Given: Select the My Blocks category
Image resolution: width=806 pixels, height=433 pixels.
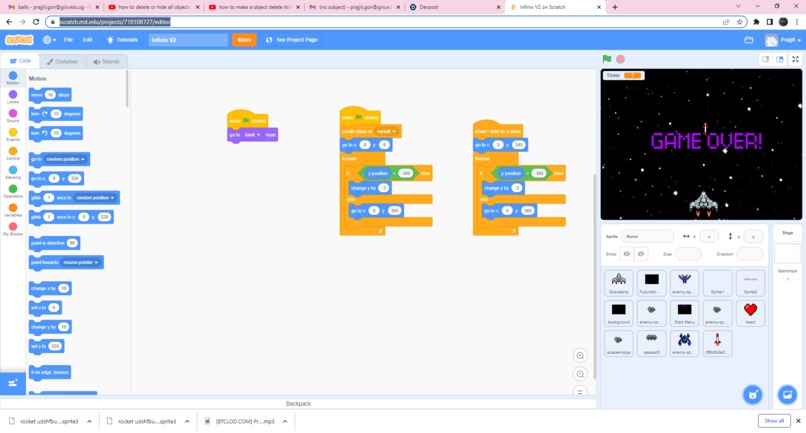Looking at the screenshot, I should (x=13, y=229).
